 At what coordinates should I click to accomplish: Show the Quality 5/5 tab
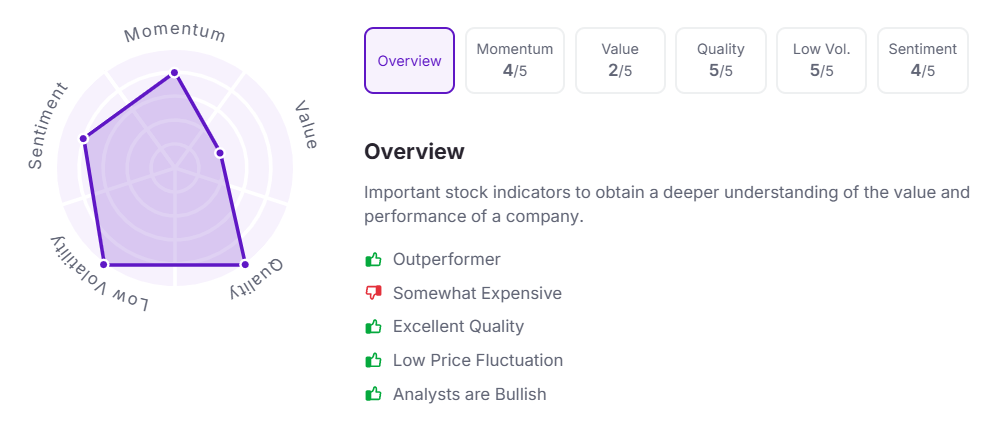pyautogui.click(x=721, y=61)
